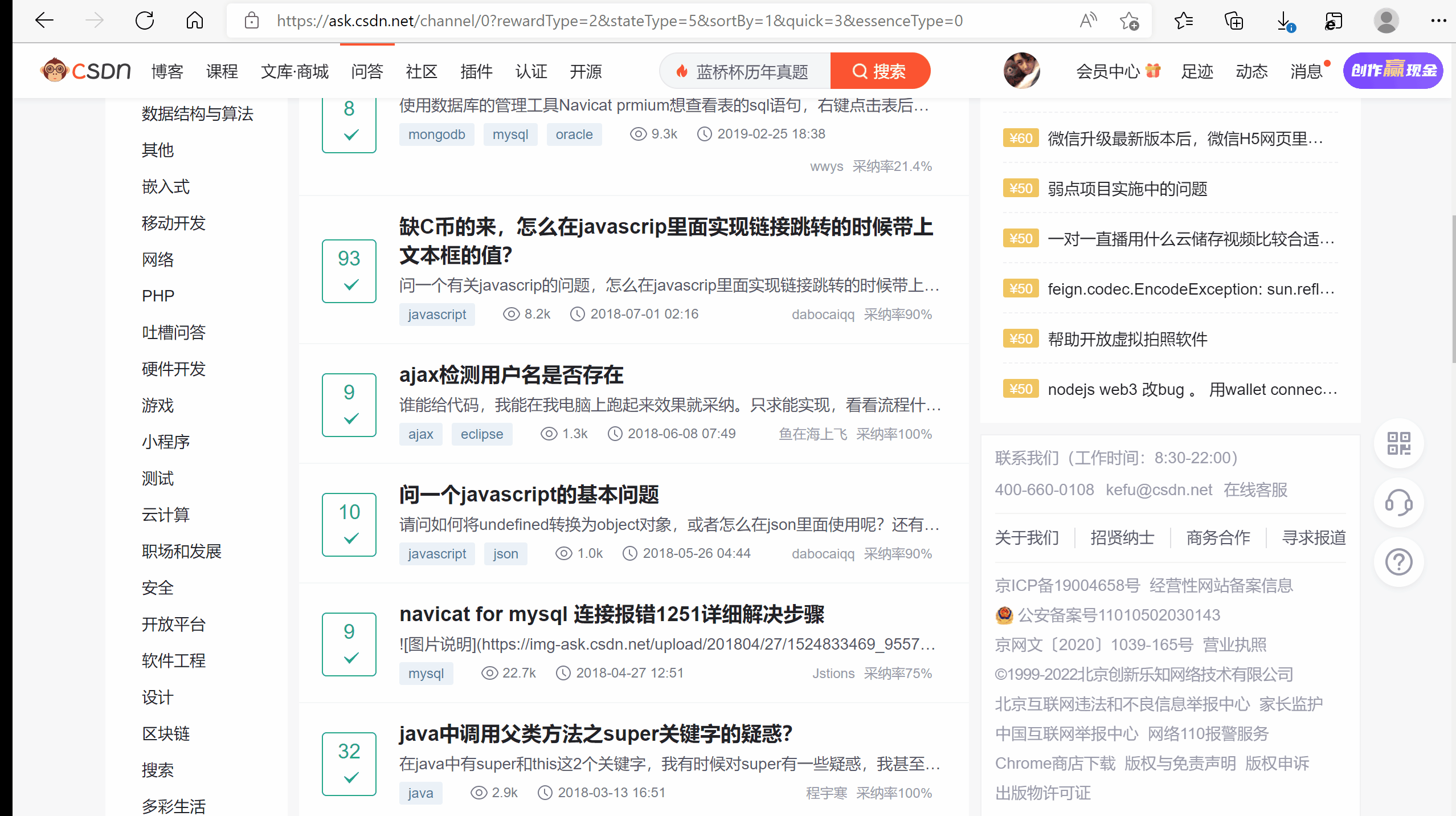Viewport: 1456px width, 816px height.
Task: Open 招贤纳士 footer link
Action: (1122, 537)
